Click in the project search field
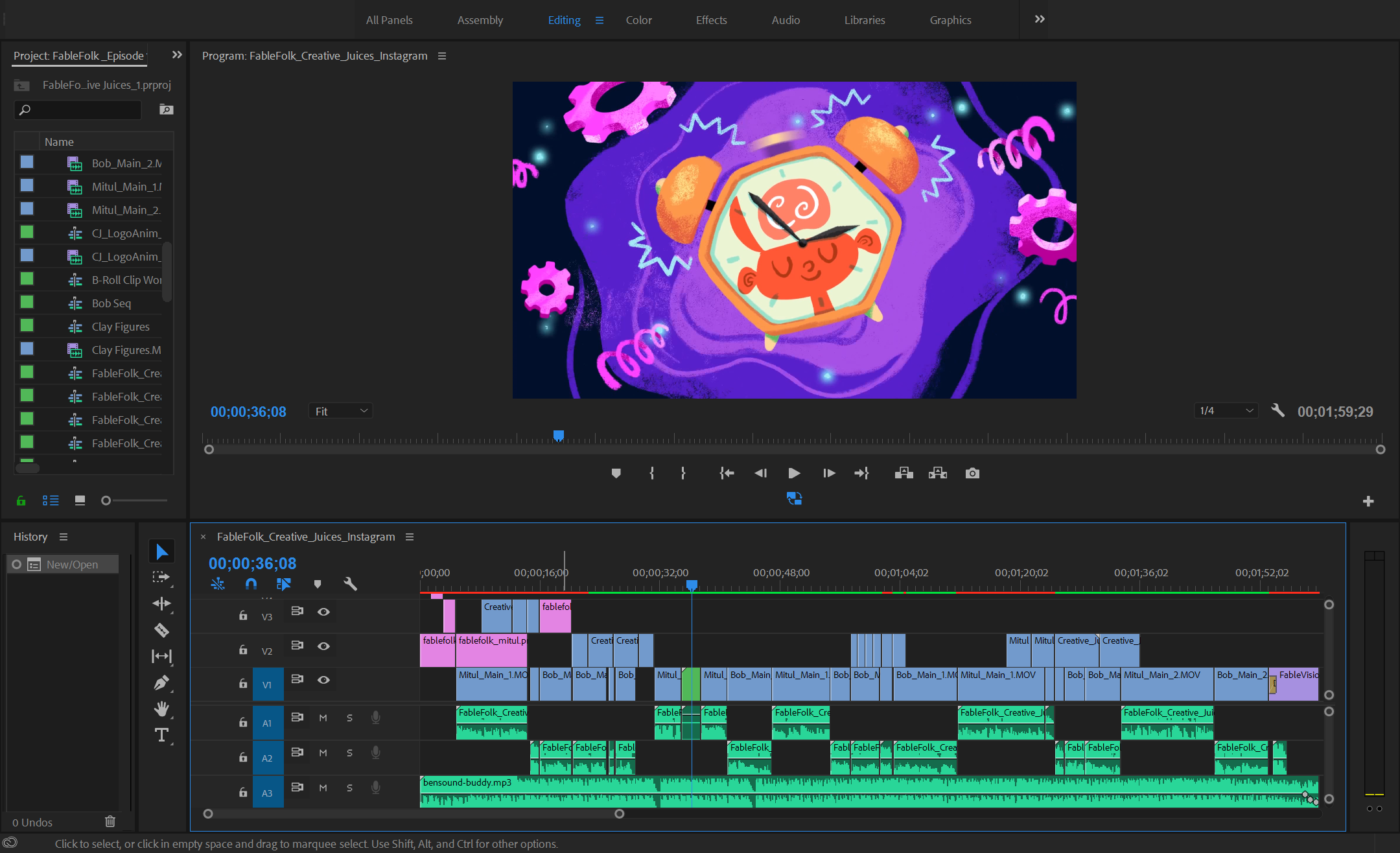This screenshot has width=1400, height=853. pyautogui.click(x=78, y=110)
